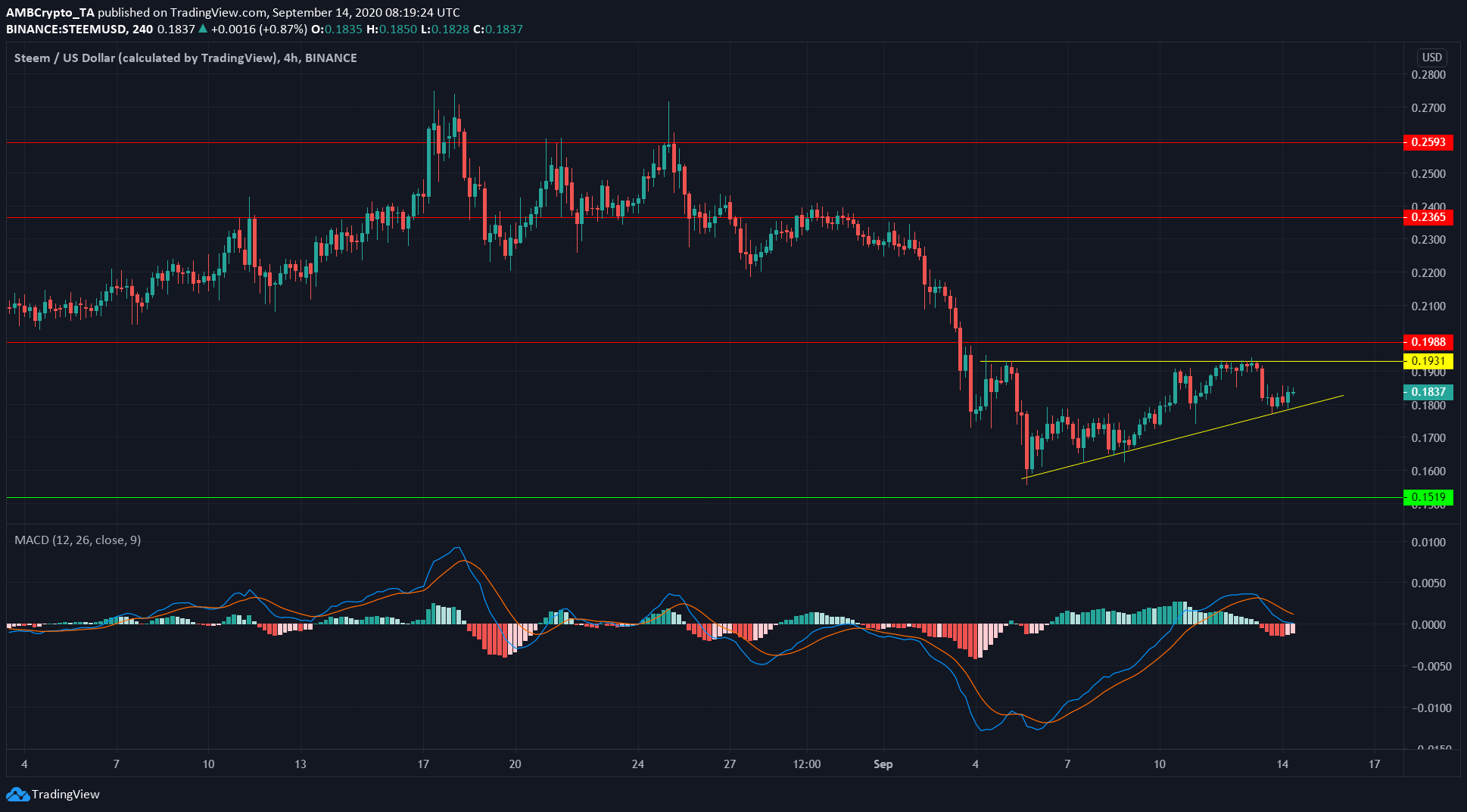Click the 0.2700 price axis tick

(x=1428, y=108)
